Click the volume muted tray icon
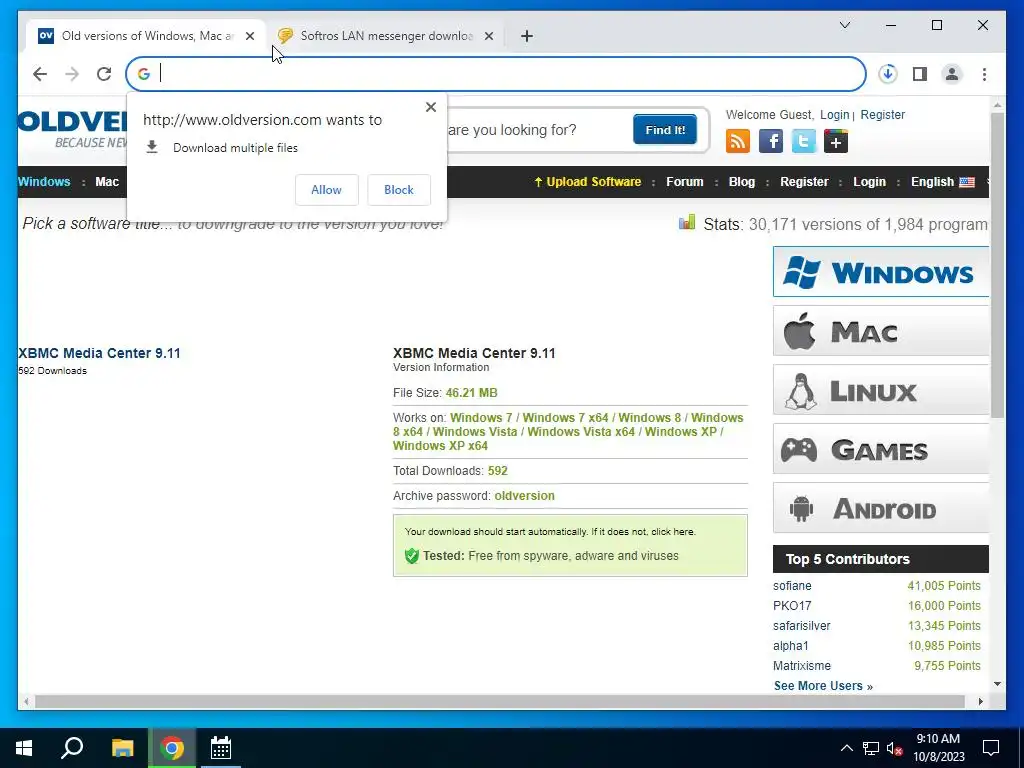Screen dimensions: 1024x768 coord(895,748)
